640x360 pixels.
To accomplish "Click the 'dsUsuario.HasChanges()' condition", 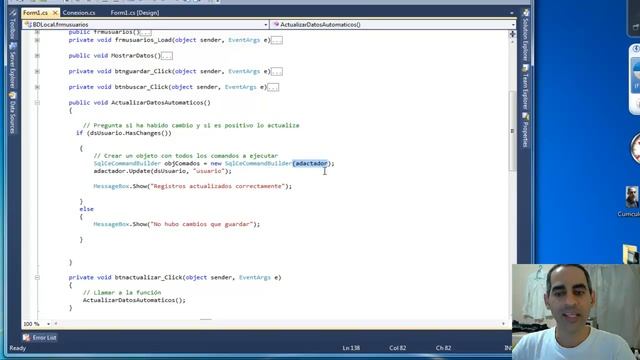I will (129, 133).
